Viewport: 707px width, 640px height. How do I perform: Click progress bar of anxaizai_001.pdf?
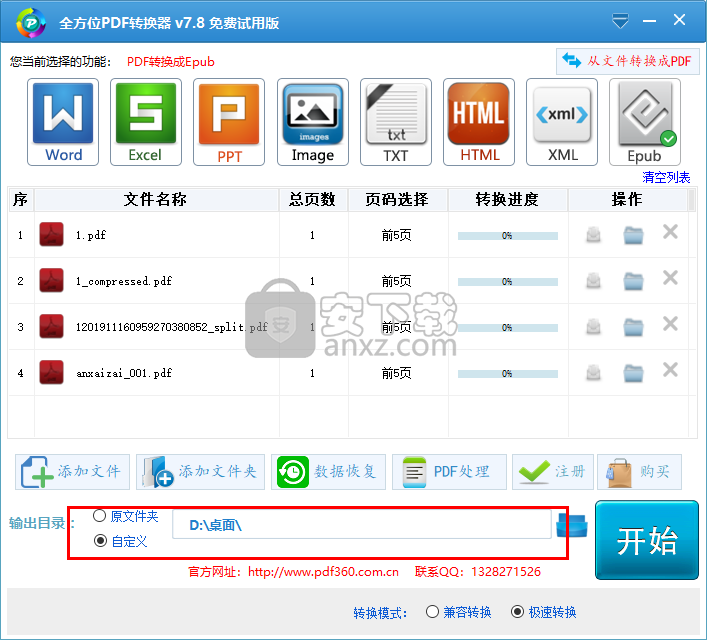508,373
